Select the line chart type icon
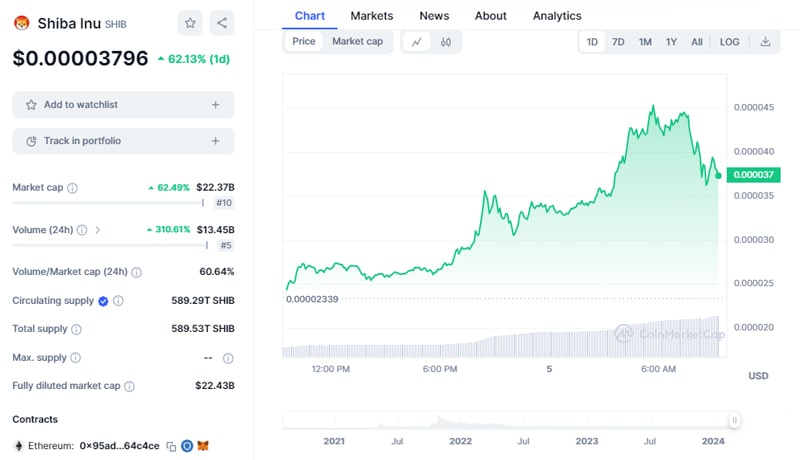Screen dimensions: 800x460 (x=416, y=42)
